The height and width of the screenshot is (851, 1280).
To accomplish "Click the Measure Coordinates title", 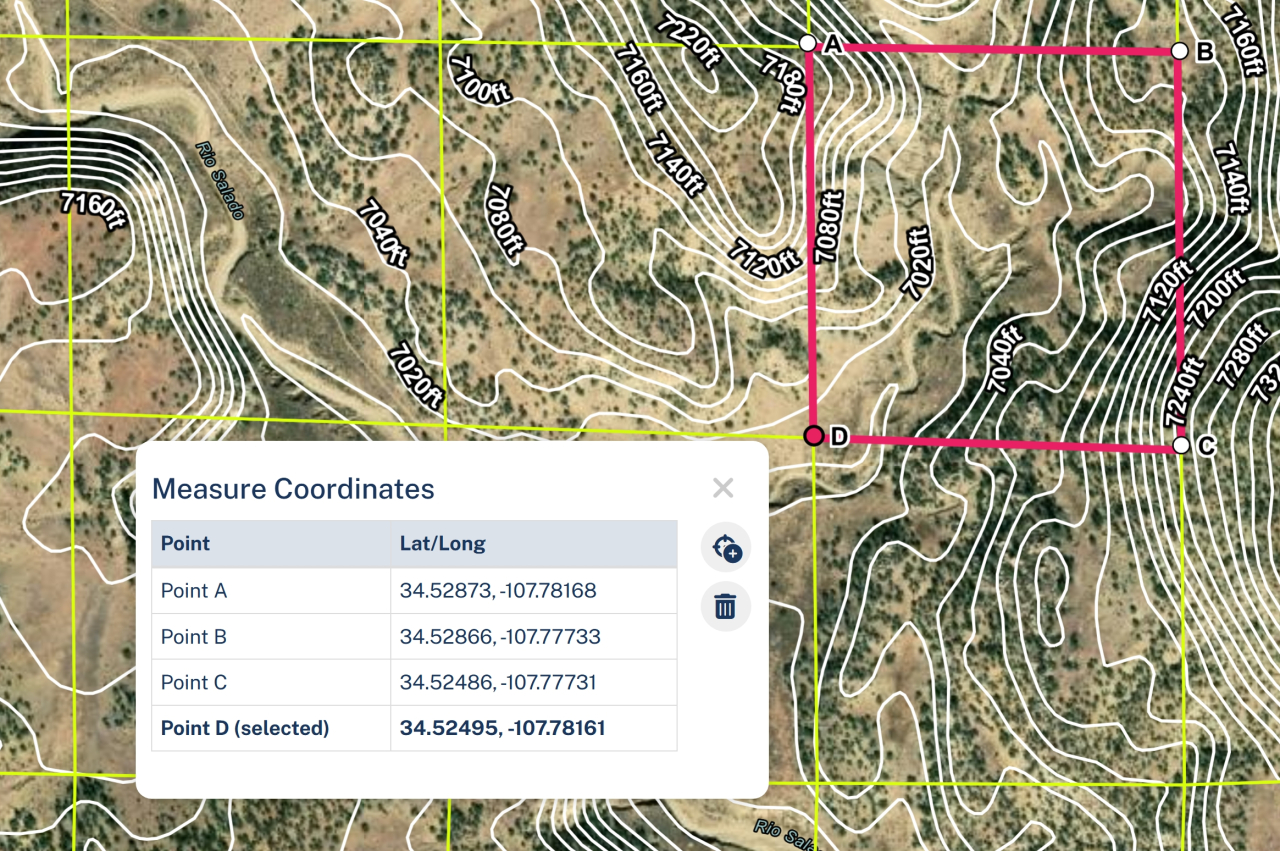I will pyautogui.click(x=293, y=489).
